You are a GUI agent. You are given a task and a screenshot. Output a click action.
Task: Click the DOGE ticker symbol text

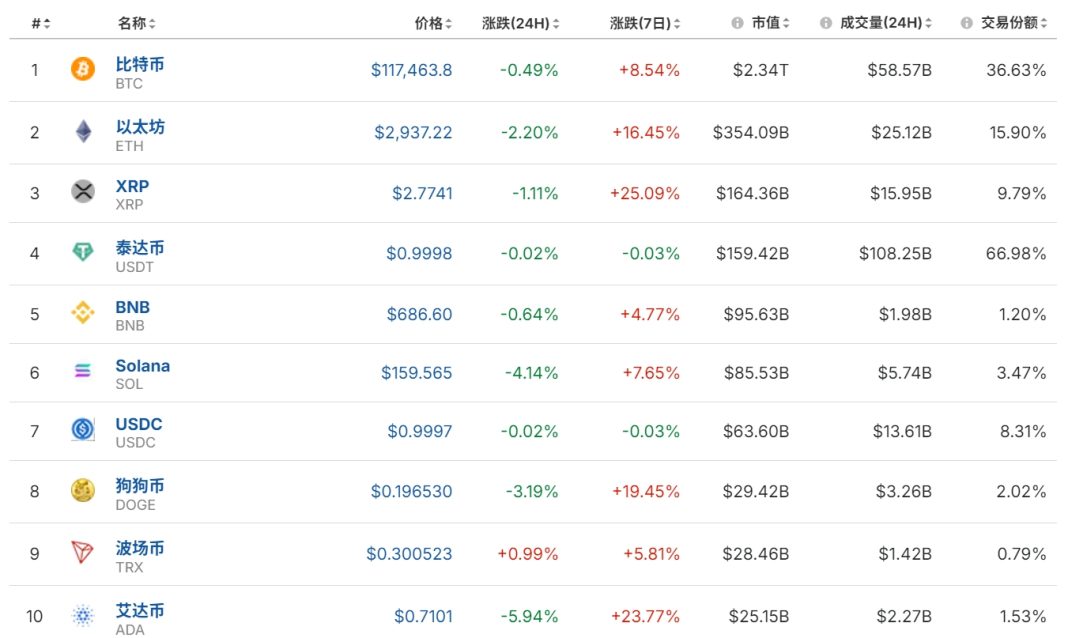pyautogui.click(x=135, y=505)
